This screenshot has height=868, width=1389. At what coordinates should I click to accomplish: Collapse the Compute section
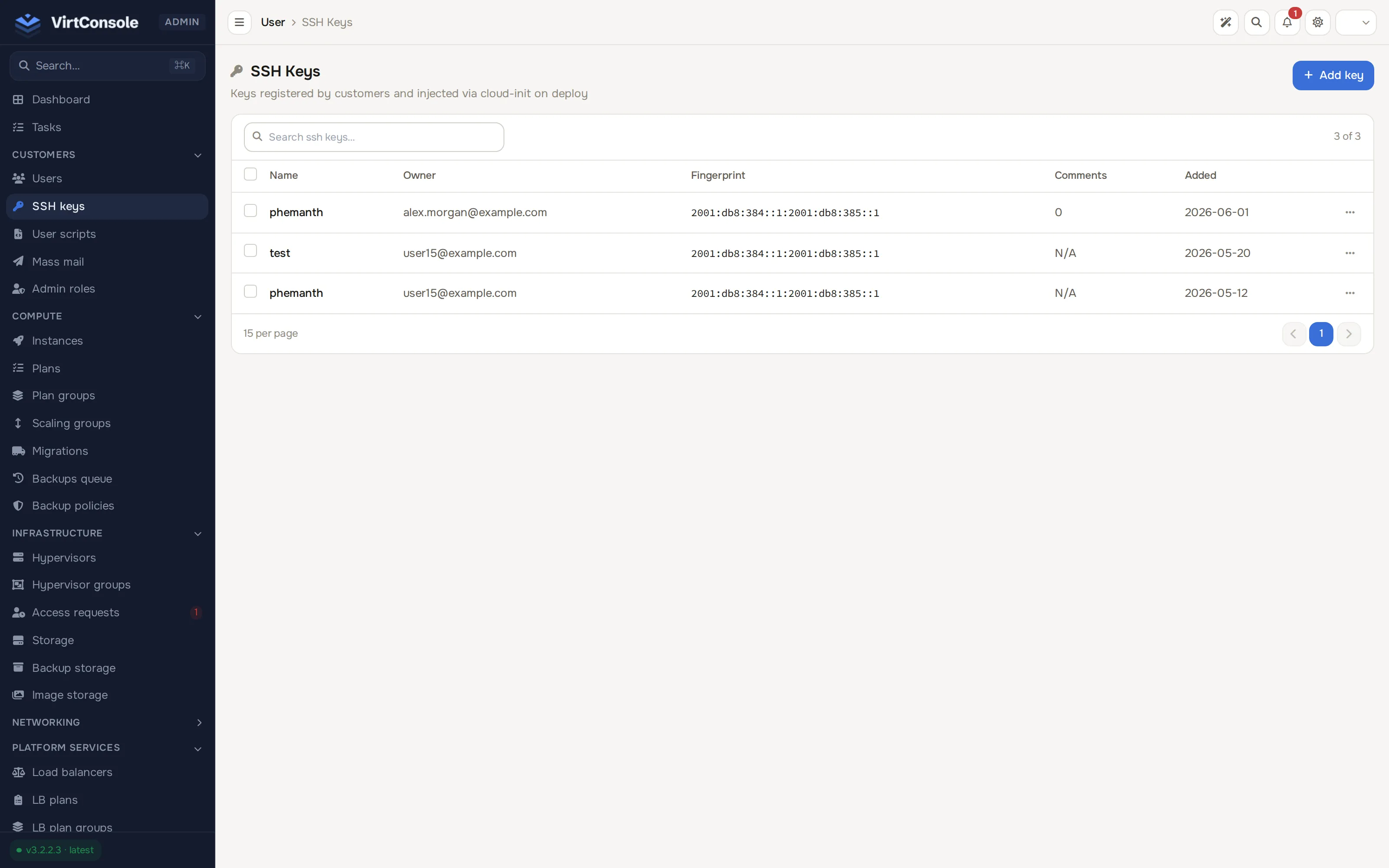click(198, 317)
